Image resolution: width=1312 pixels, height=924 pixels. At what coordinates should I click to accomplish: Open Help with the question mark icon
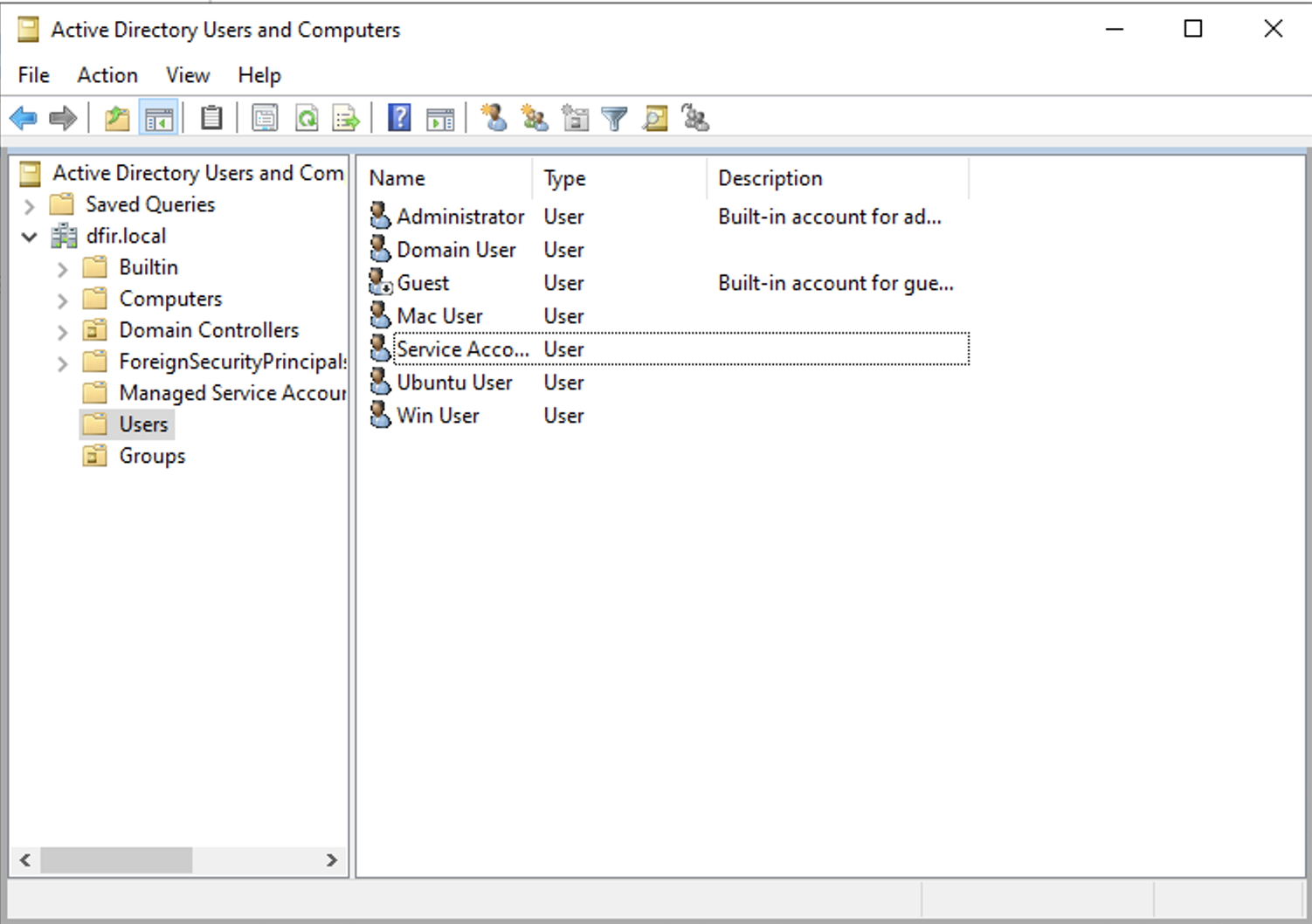pos(399,118)
